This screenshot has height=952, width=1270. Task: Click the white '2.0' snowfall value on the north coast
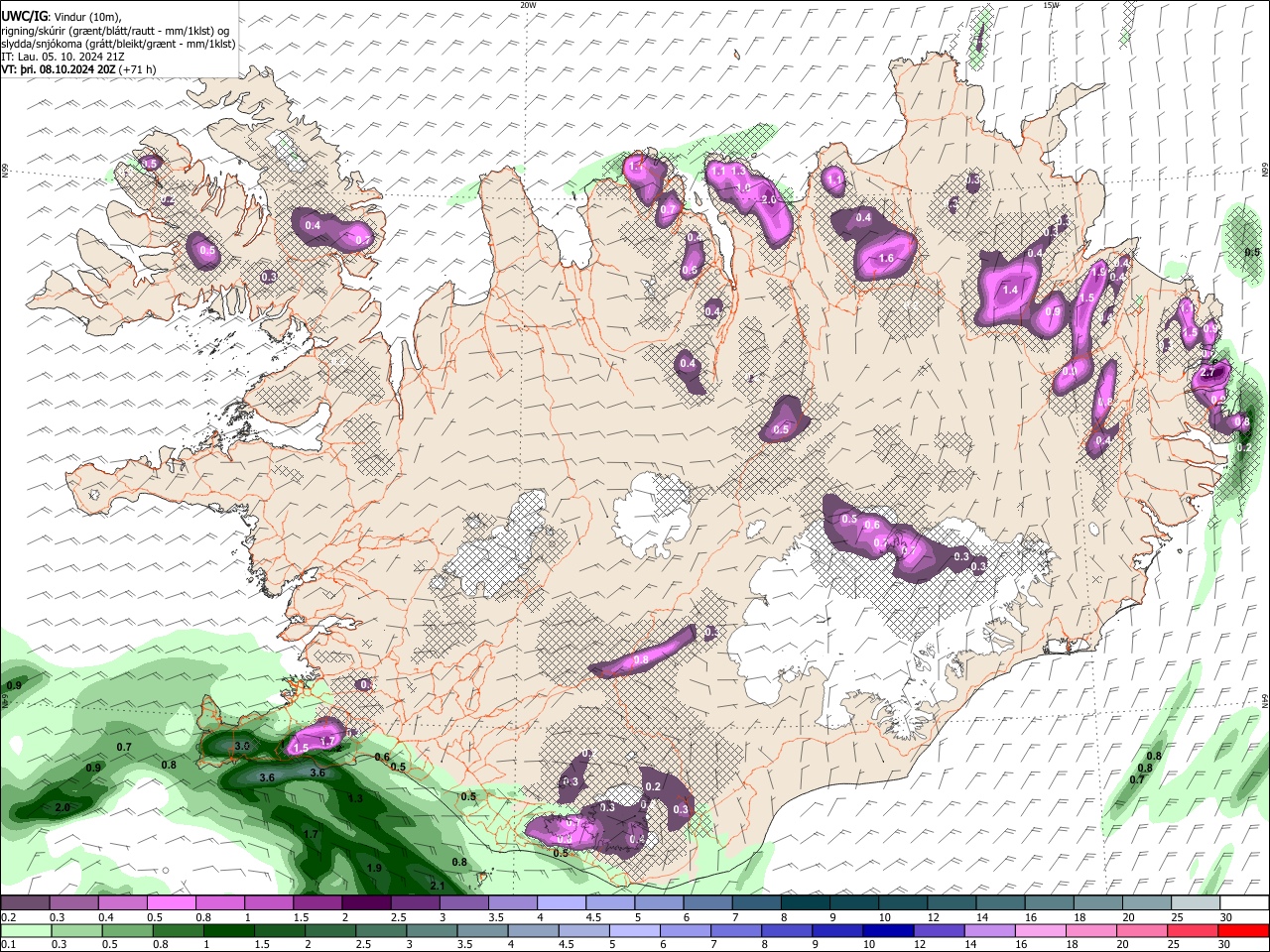(x=767, y=199)
